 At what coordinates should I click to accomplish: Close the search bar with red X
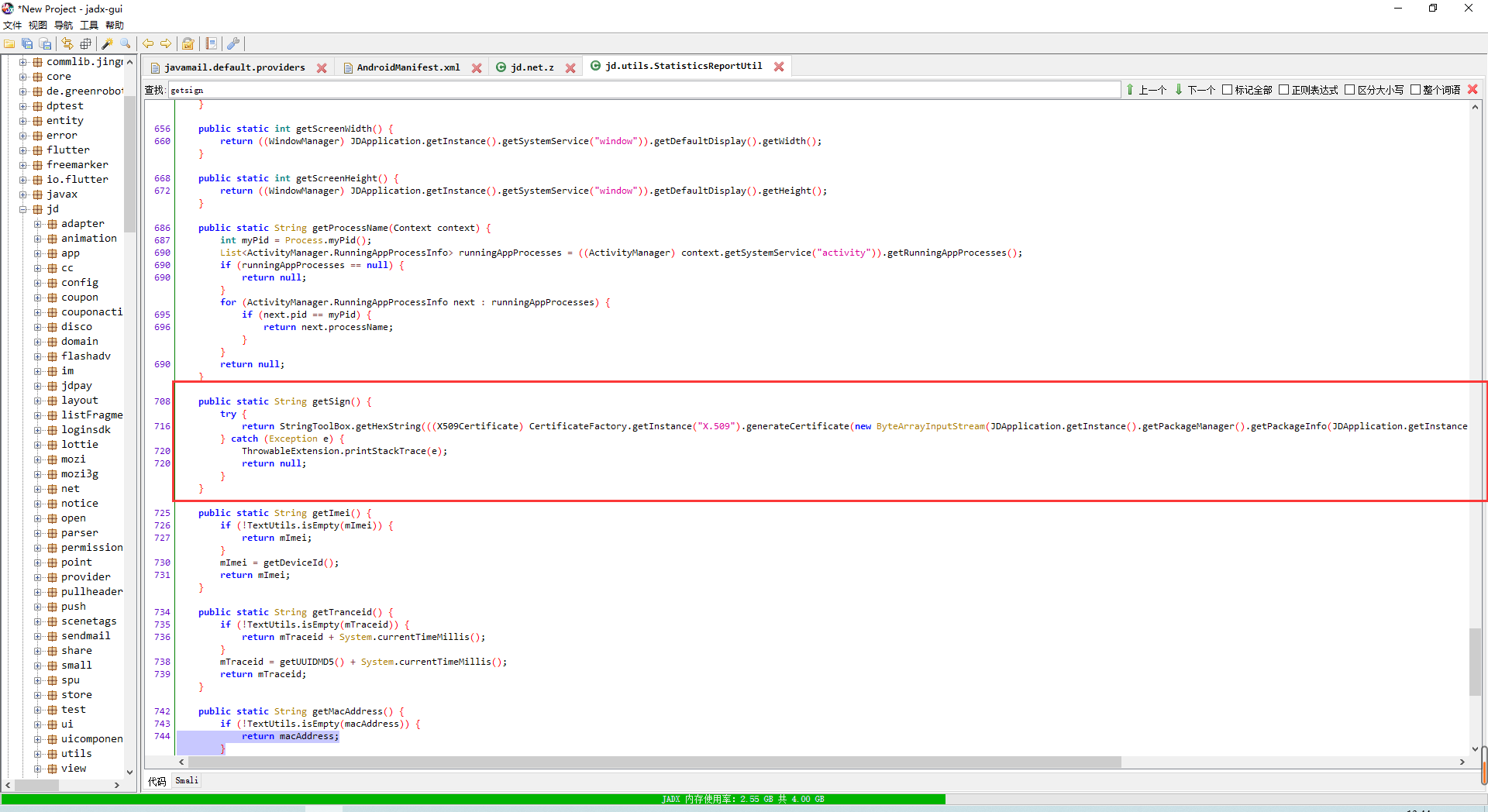(1472, 90)
